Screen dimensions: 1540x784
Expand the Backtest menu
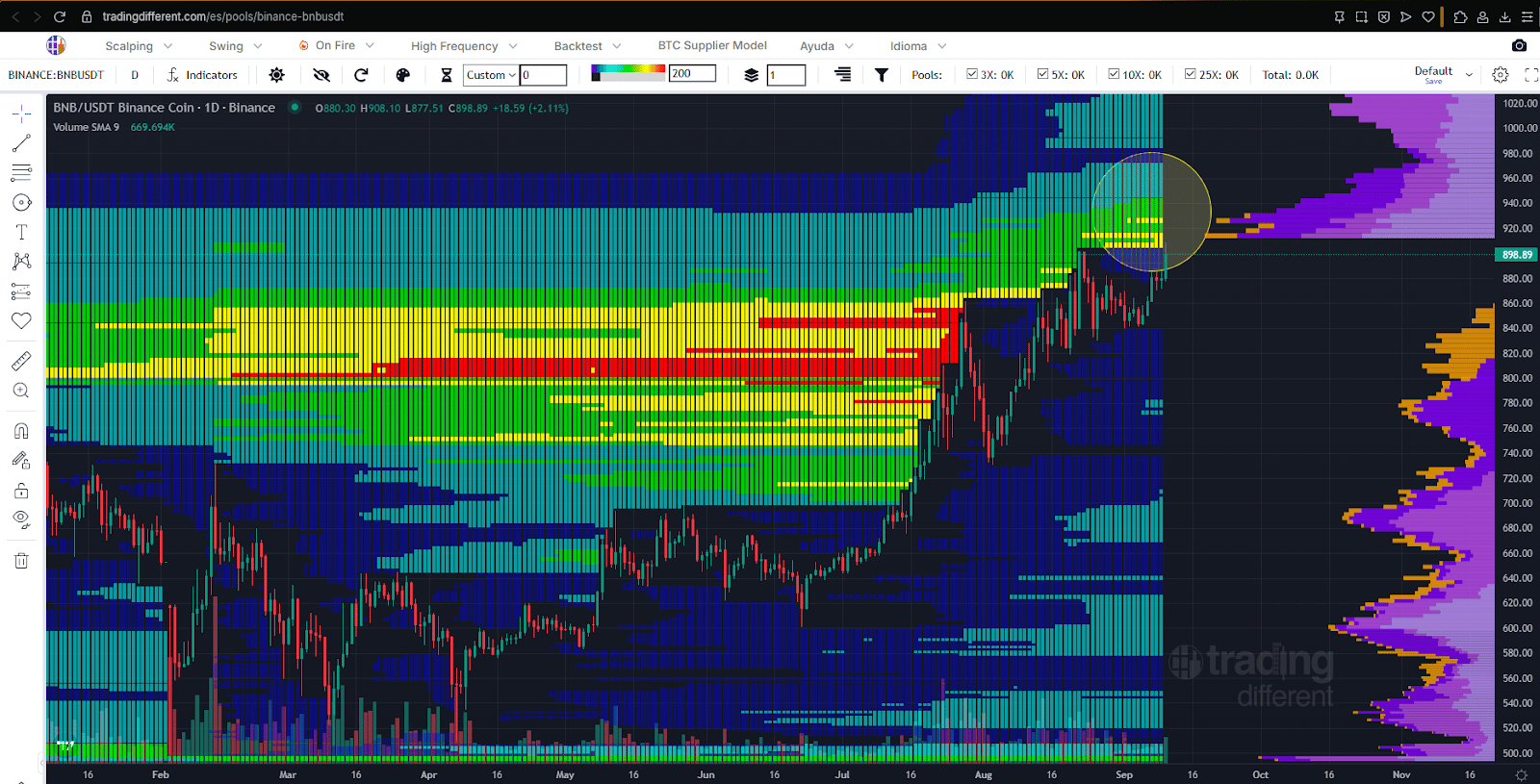point(587,46)
